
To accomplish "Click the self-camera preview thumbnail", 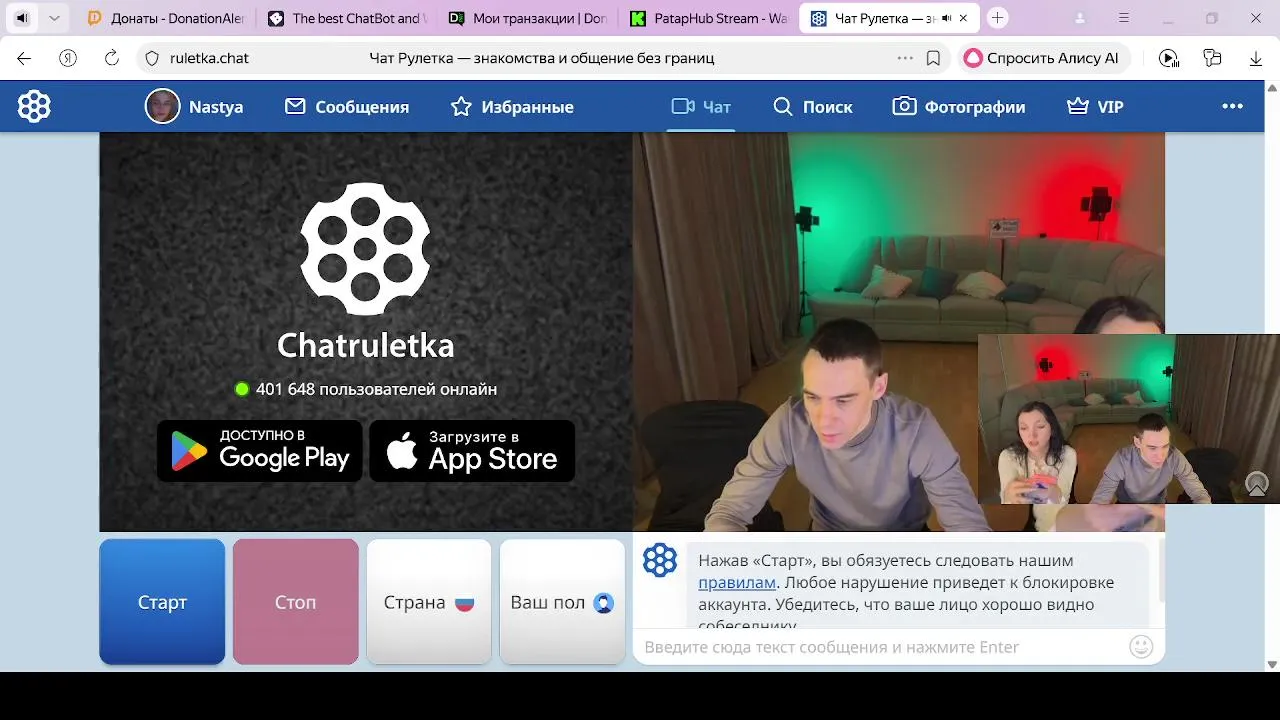I will coord(1128,419).
